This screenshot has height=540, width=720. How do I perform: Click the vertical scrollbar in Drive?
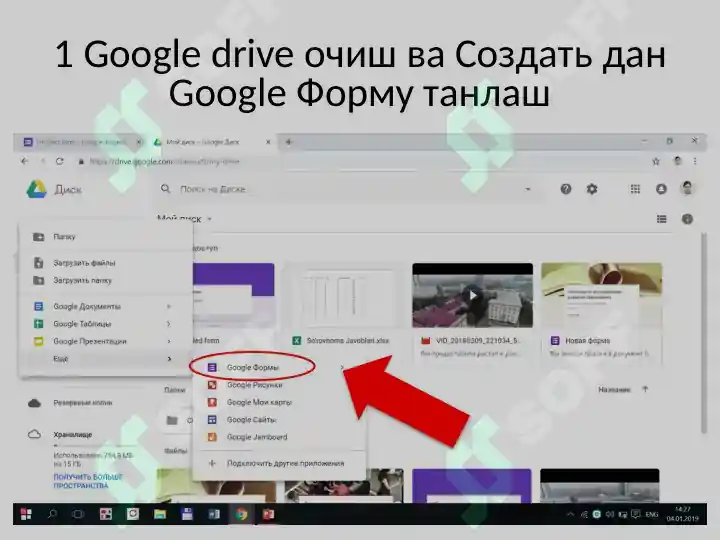tap(703, 333)
